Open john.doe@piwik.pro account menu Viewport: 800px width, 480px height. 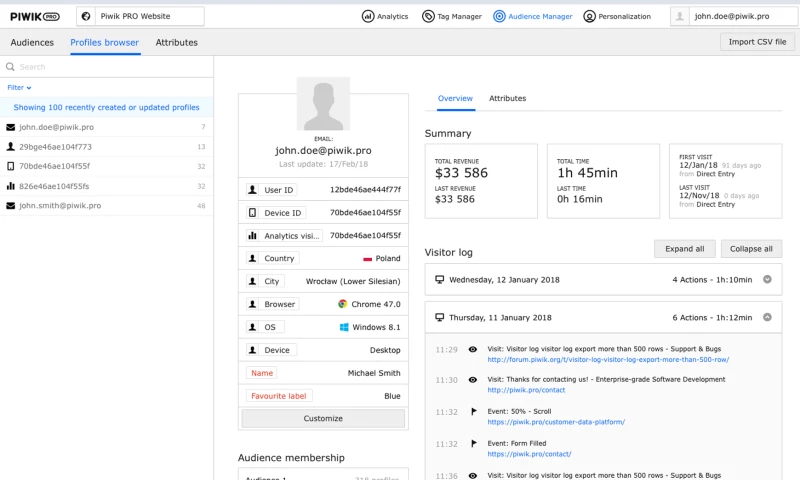coord(732,16)
